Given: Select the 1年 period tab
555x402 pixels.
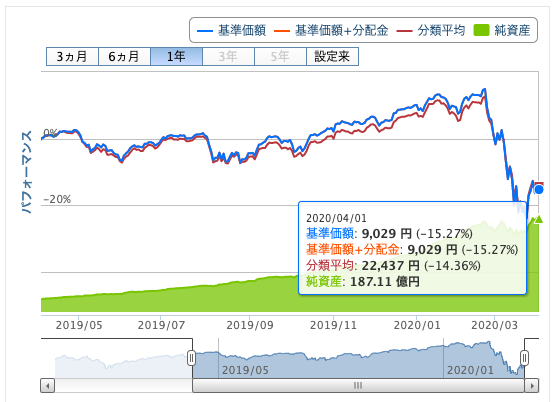Looking at the screenshot, I should pos(176,57).
